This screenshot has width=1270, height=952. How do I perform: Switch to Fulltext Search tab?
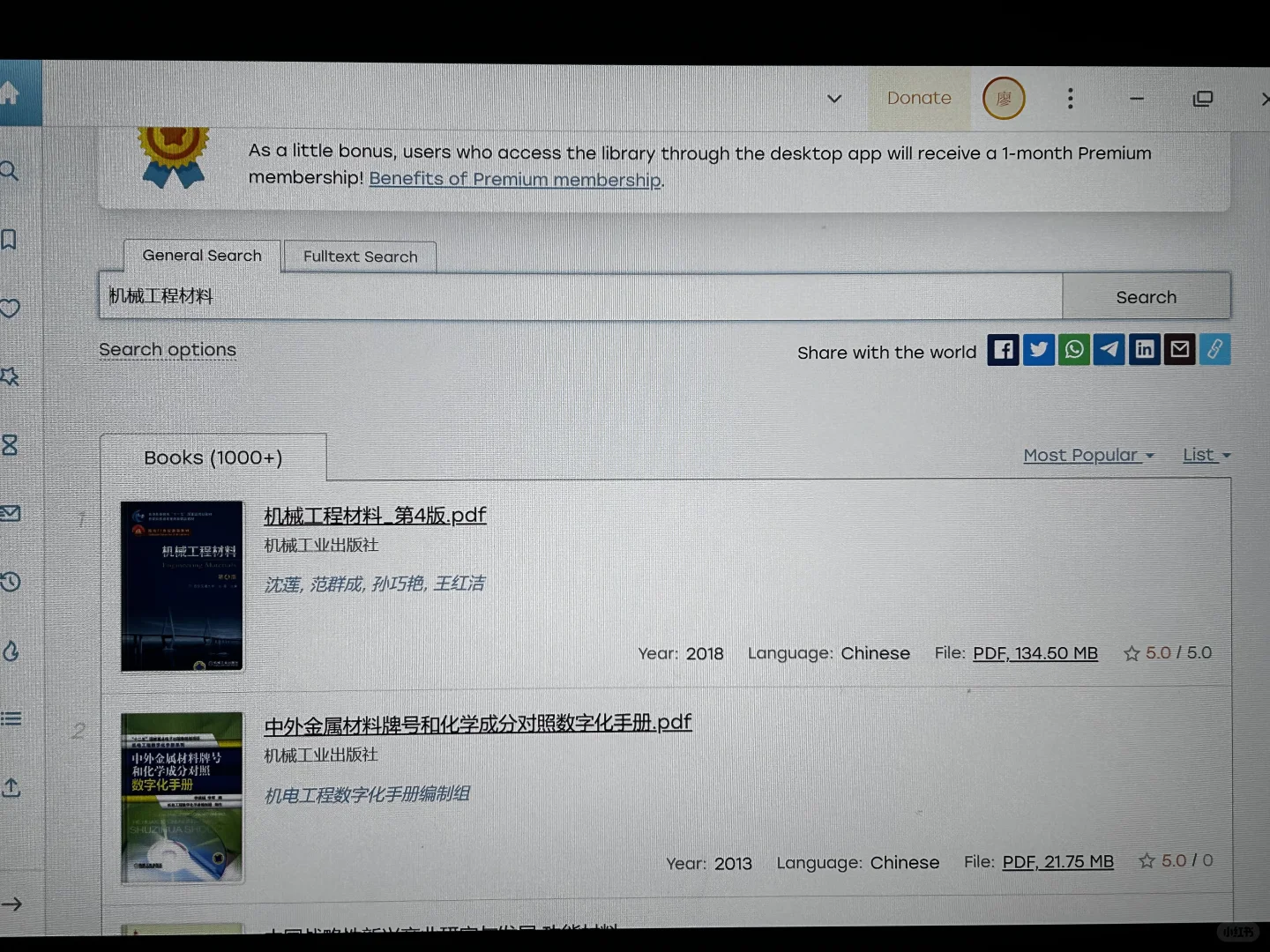360,257
